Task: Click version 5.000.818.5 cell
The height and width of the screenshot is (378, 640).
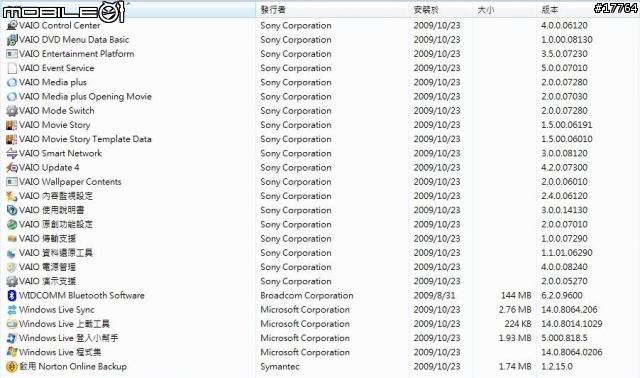Action: coord(564,338)
